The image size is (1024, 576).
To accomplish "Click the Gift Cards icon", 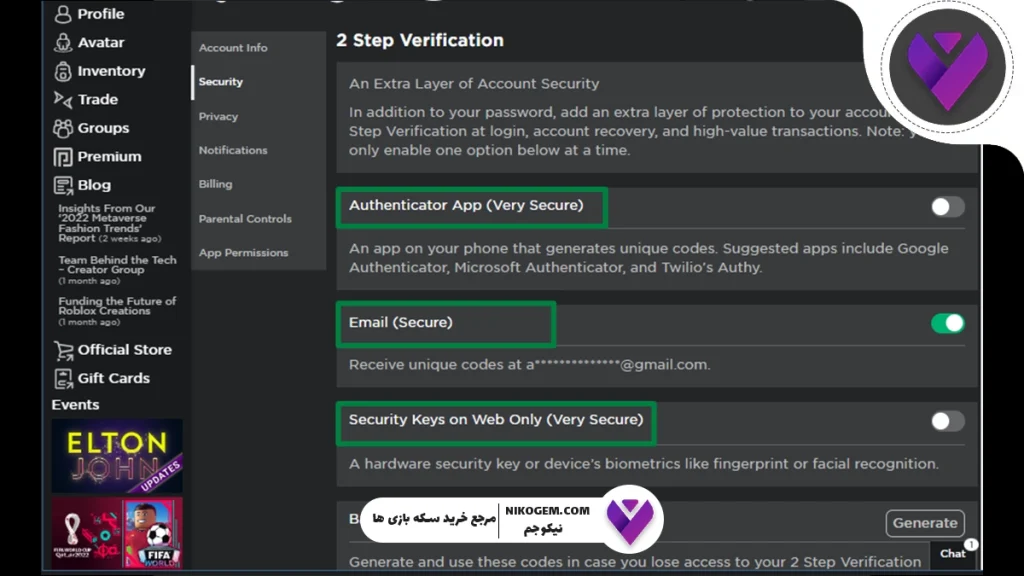I will pos(113,378).
